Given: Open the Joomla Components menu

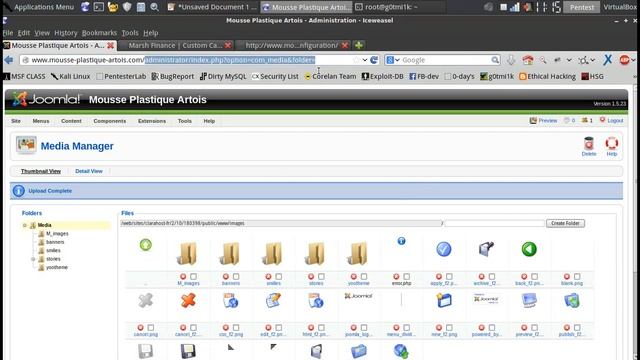Looking at the screenshot, I should click(x=110, y=121).
